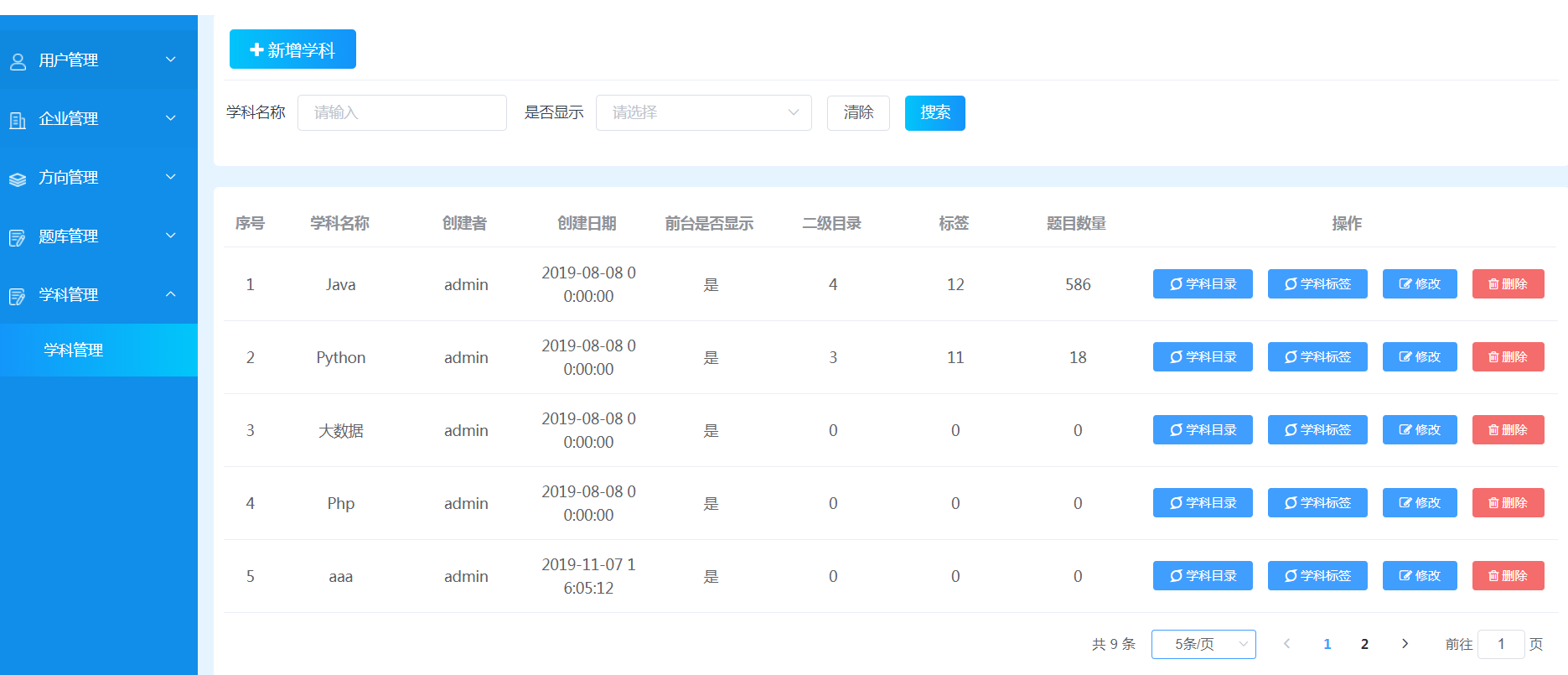Screen dimensions: 1568x675
Task: Click 修改 for the Java row
Action: [x=1420, y=284]
